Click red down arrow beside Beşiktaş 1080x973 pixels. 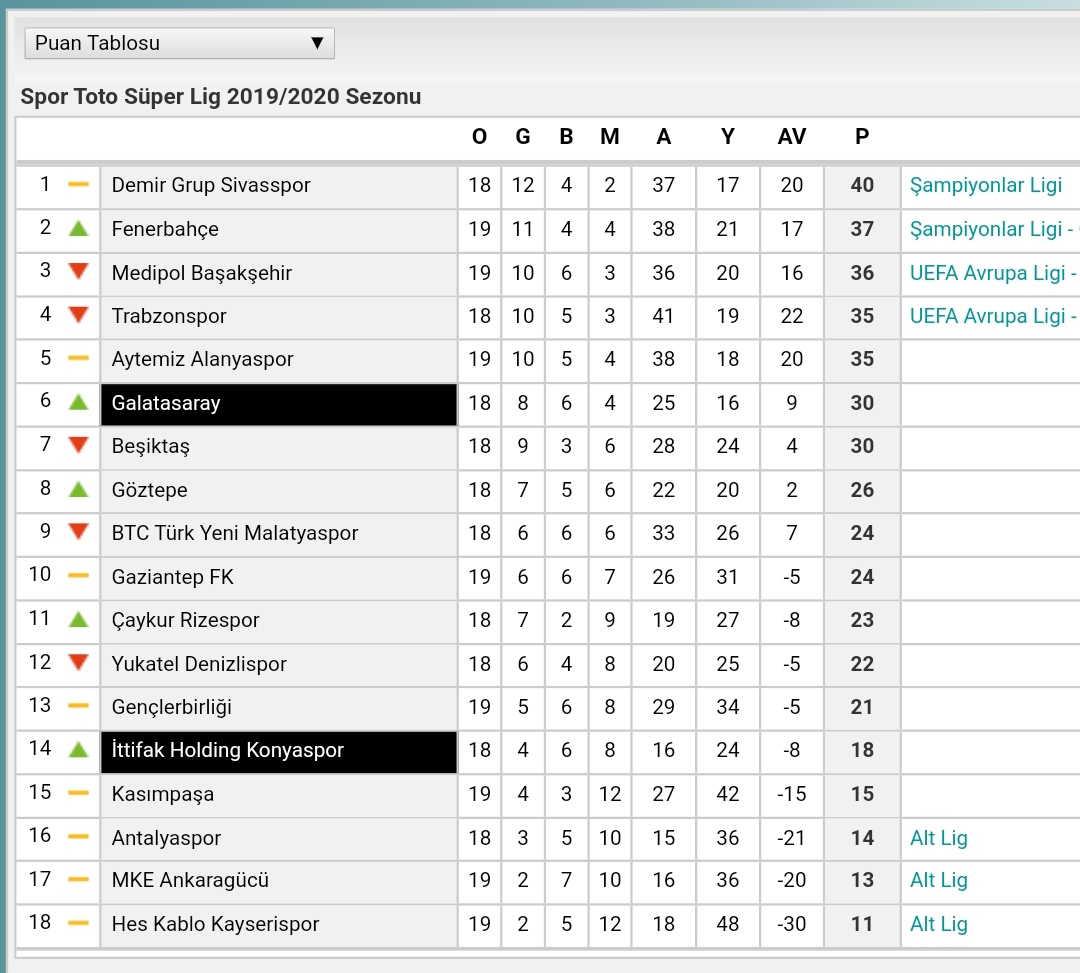(79, 446)
